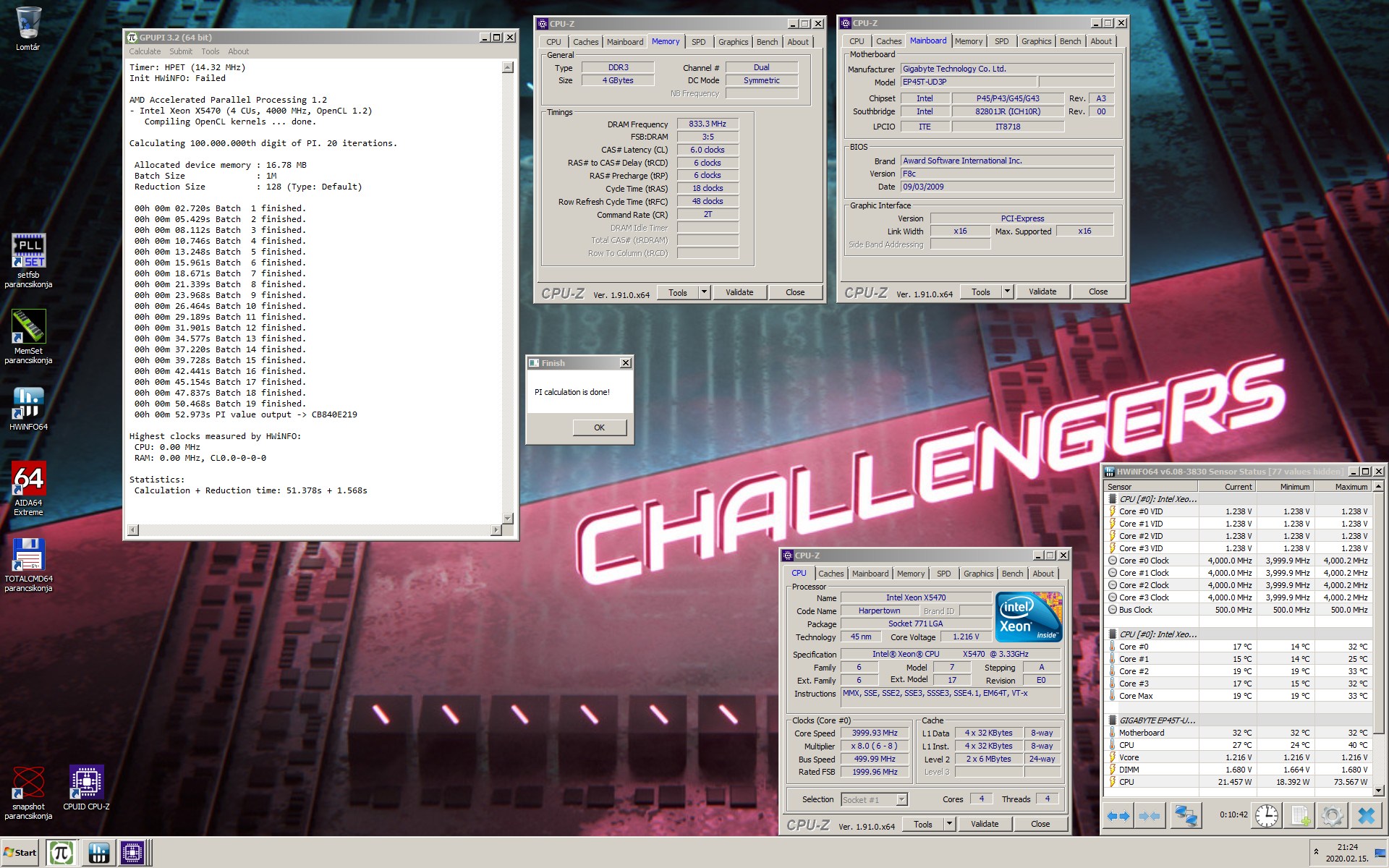The image size is (1389, 868).
Task: Select CPU tab in CPU-Z Memory window
Action: click(553, 42)
